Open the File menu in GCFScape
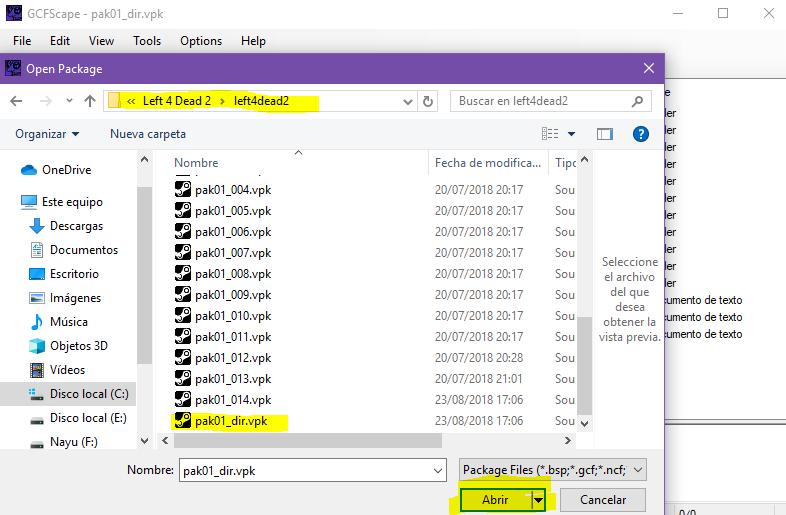The width and height of the screenshot is (786, 515). pyautogui.click(x=22, y=41)
